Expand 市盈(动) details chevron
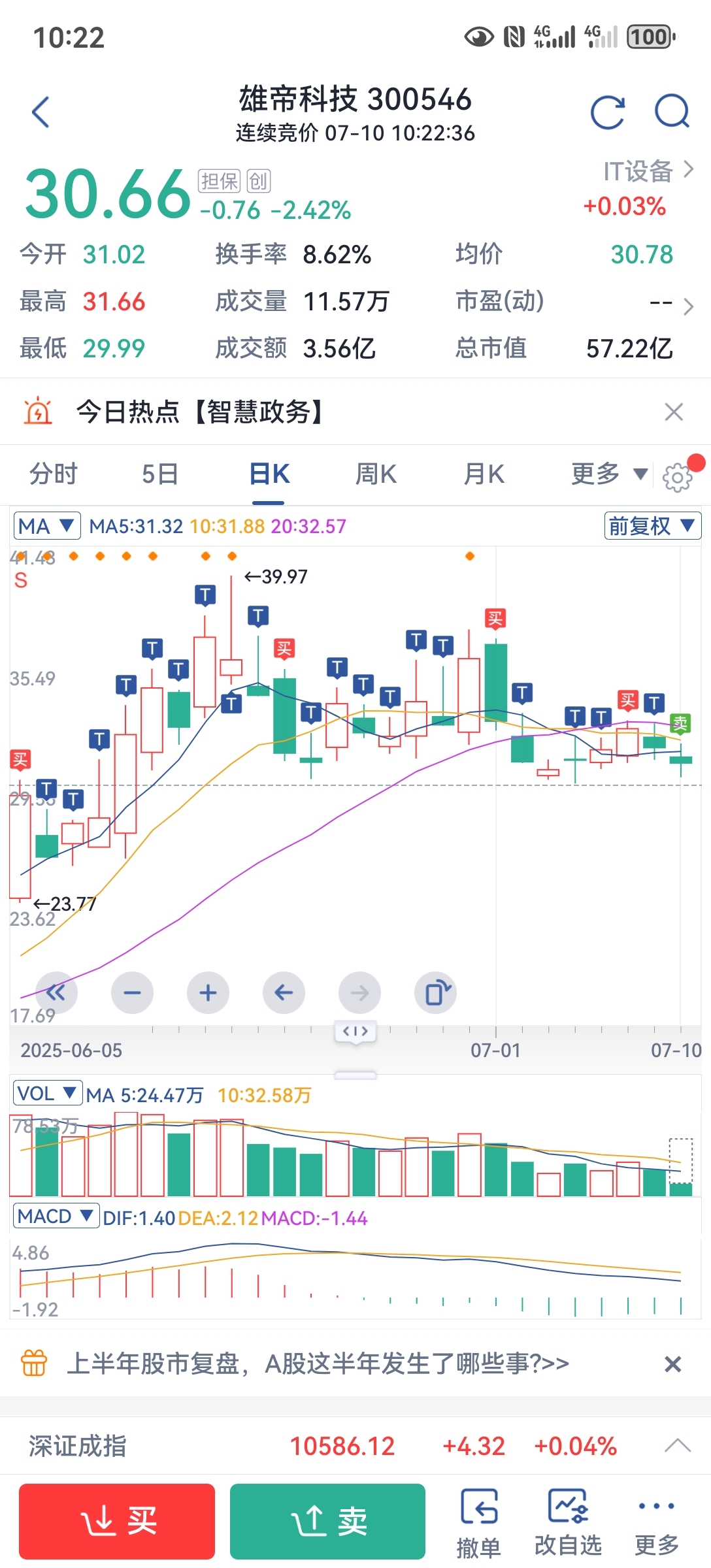The image size is (711, 1568). click(x=688, y=306)
